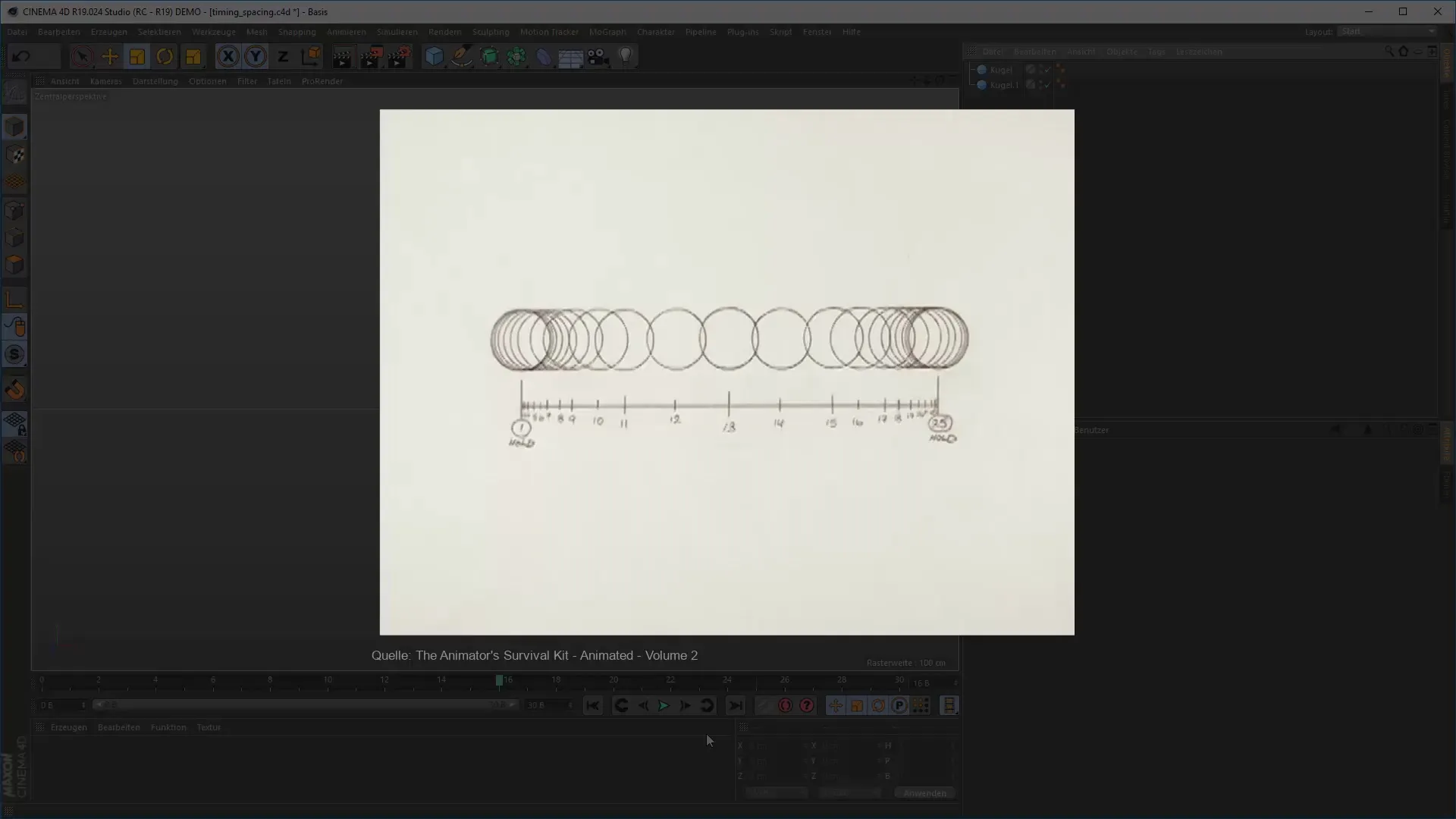Open the Layout dropdown
1456x819 pixels.
click(1388, 32)
